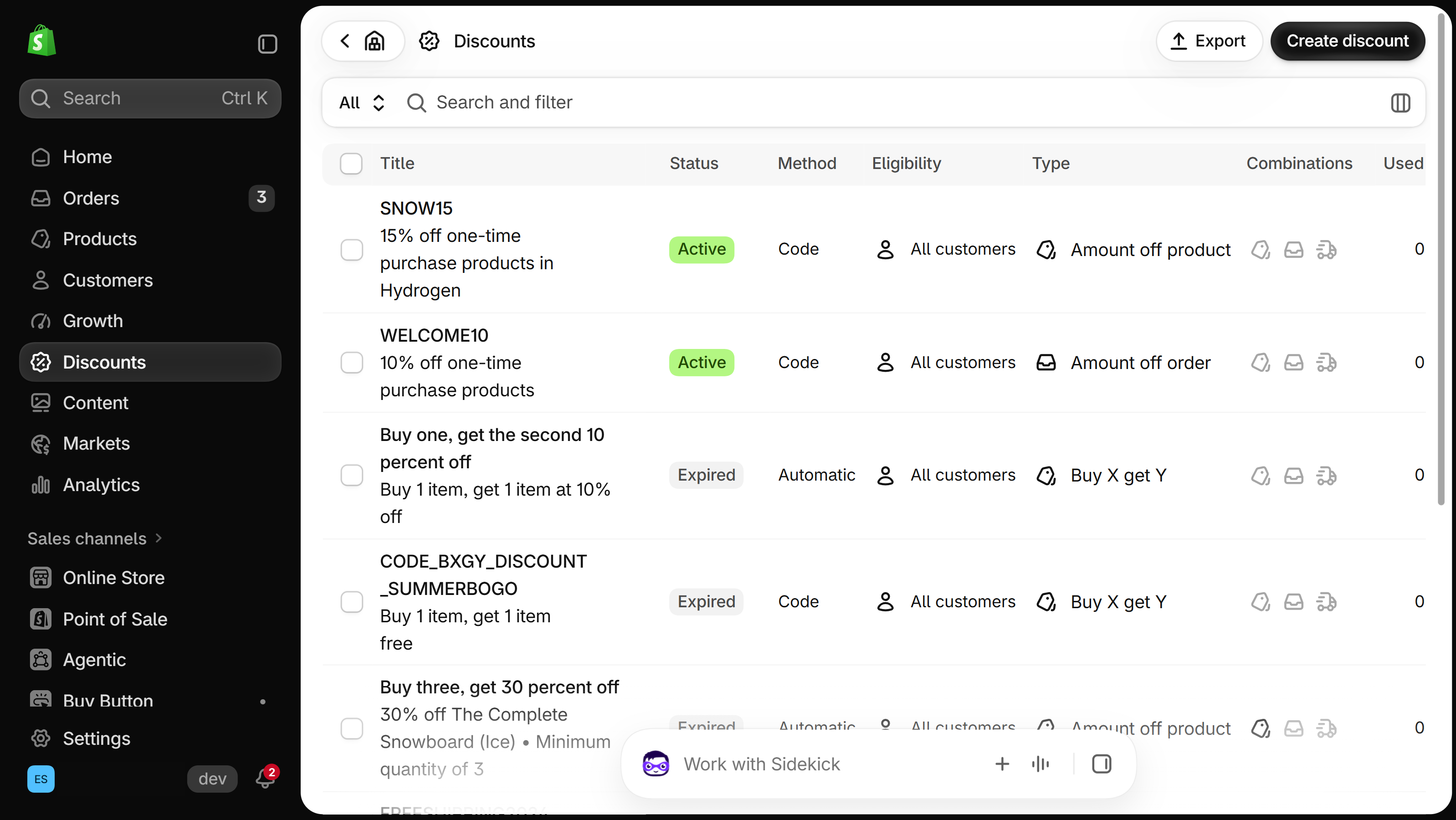Open Settings in the sidebar
The width and height of the screenshot is (1456, 820).
[x=150, y=738]
